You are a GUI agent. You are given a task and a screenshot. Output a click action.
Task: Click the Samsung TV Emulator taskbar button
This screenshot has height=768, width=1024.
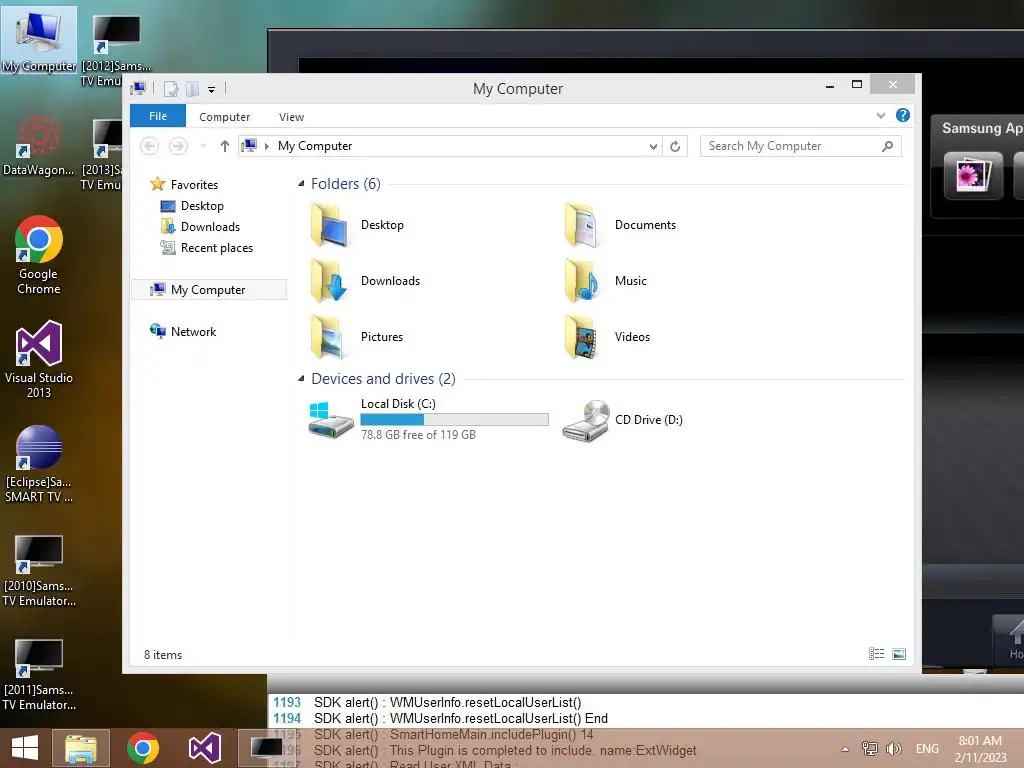click(267, 748)
